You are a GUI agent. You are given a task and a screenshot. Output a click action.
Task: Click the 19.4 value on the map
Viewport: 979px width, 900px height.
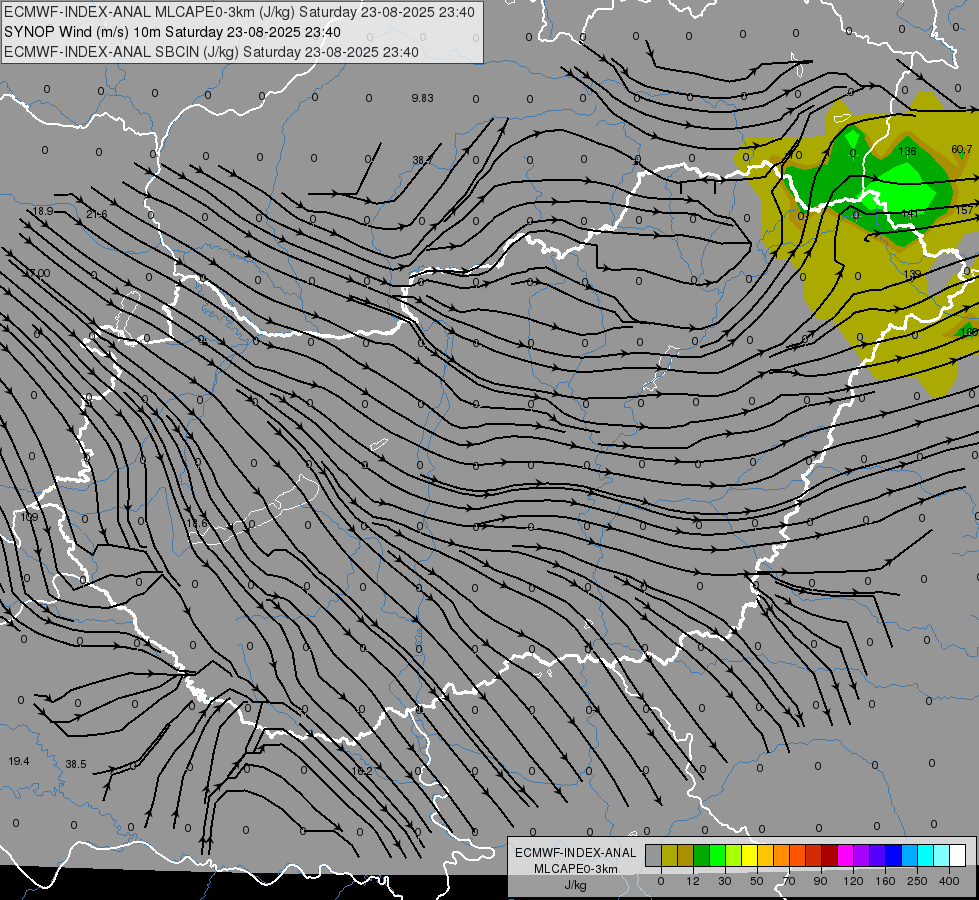pyautogui.click(x=19, y=761)
